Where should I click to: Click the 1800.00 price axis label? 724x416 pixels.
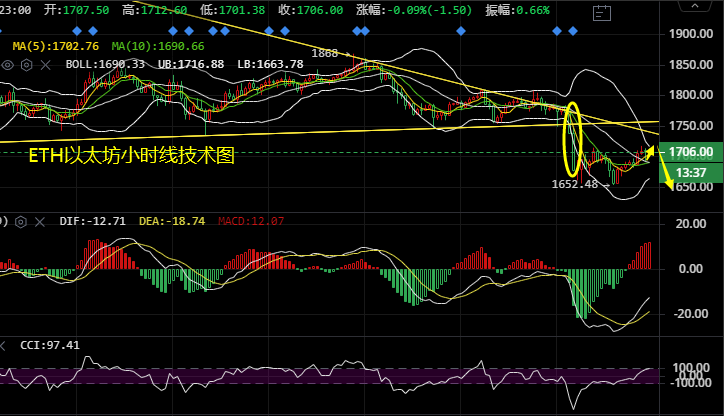click(691, 95)
